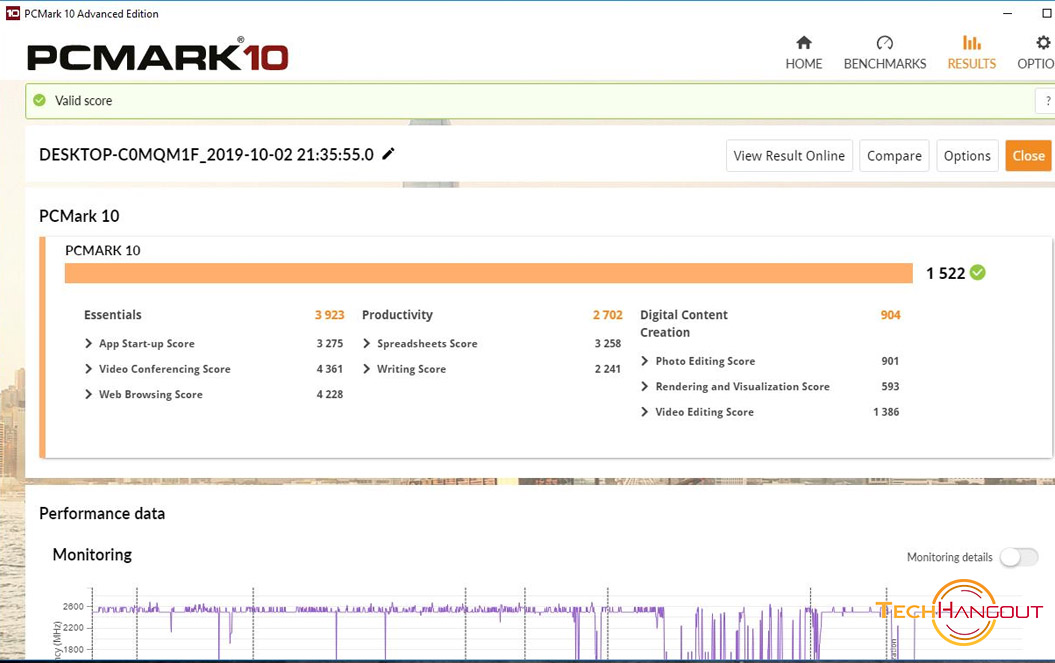The height and width of the screenshot is (663, 1055).
Task: Expand the Spreadsheets Score row
Action: pos(367,343)
